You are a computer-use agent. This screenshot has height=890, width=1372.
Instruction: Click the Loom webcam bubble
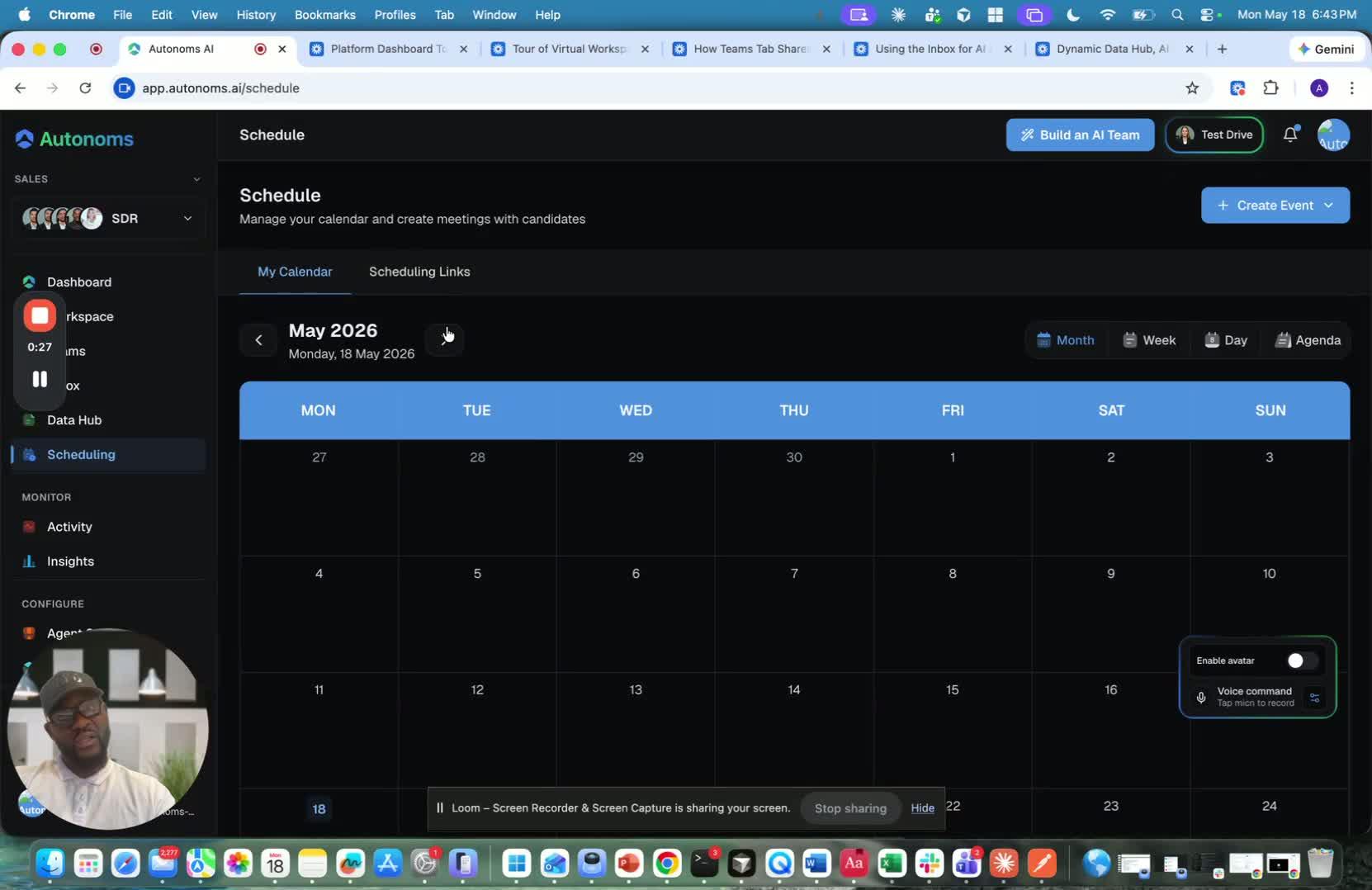pos(107,730)
